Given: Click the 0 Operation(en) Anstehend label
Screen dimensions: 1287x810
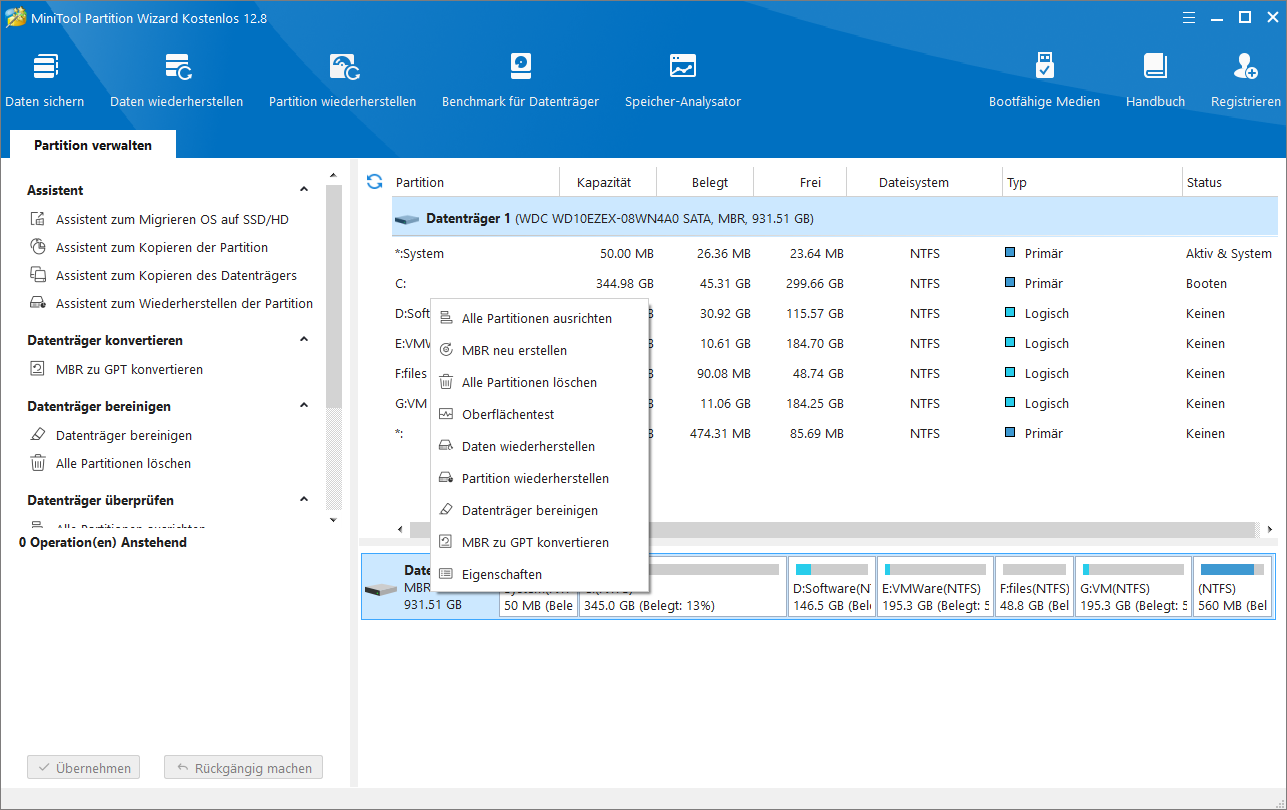Looking at the screenshot, I should (103, 542).
